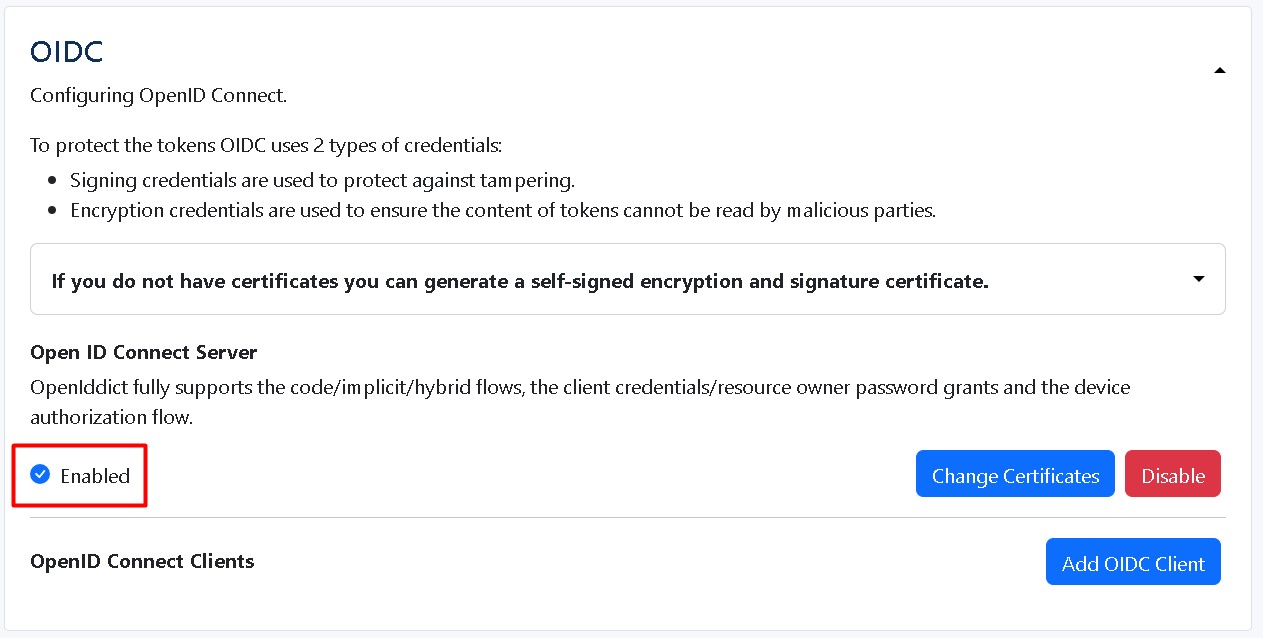Screen dimensions: 1263x638
Task: Click the divider line above OpenID Connect Clients
Action: click(628, 518)
